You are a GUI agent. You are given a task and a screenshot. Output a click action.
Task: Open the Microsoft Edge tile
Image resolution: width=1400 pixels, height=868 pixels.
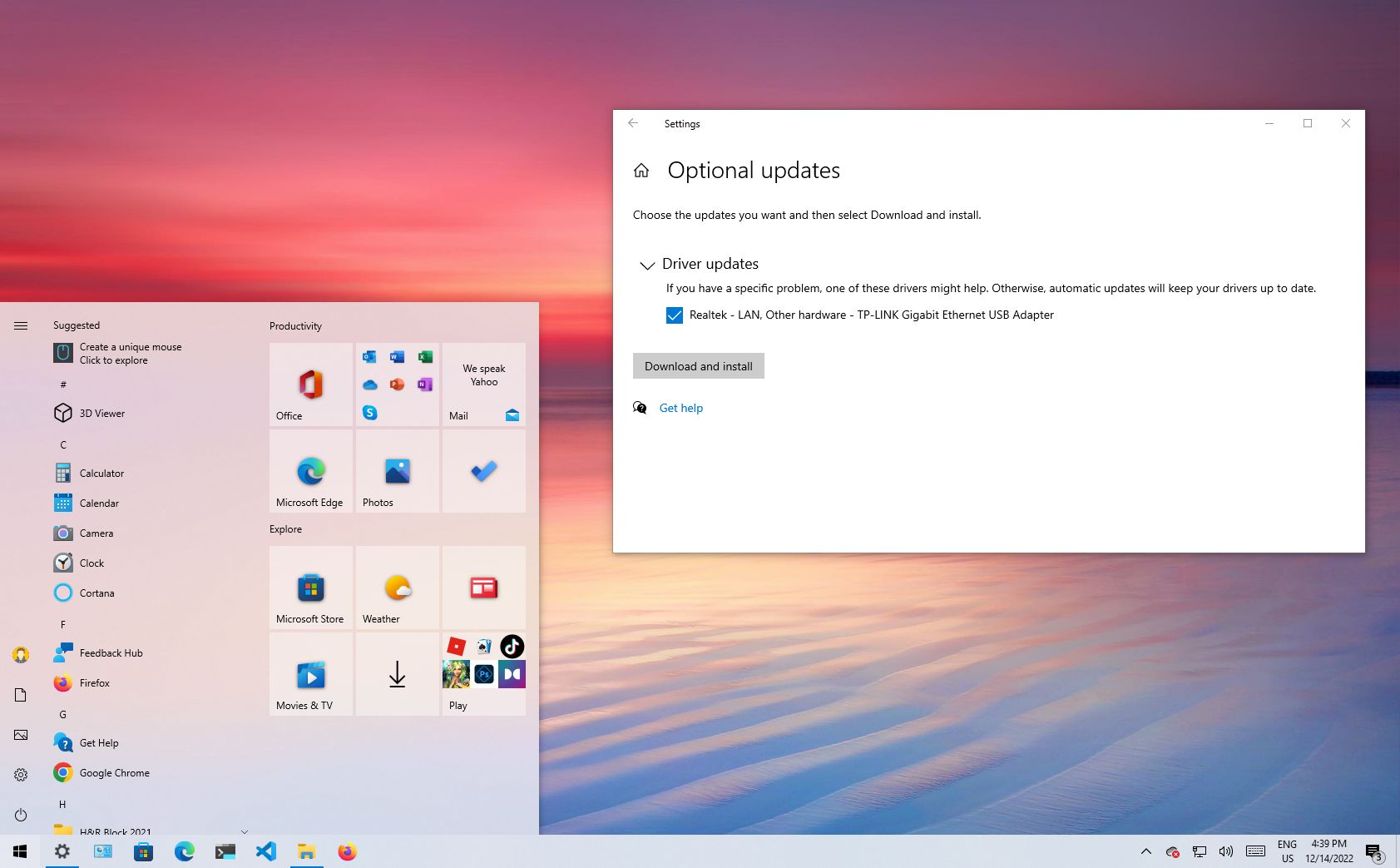pos(309,470)
